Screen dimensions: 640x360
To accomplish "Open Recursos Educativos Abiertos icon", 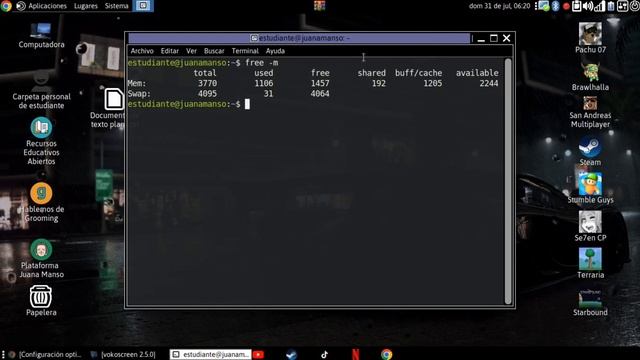I will [41, 141].
